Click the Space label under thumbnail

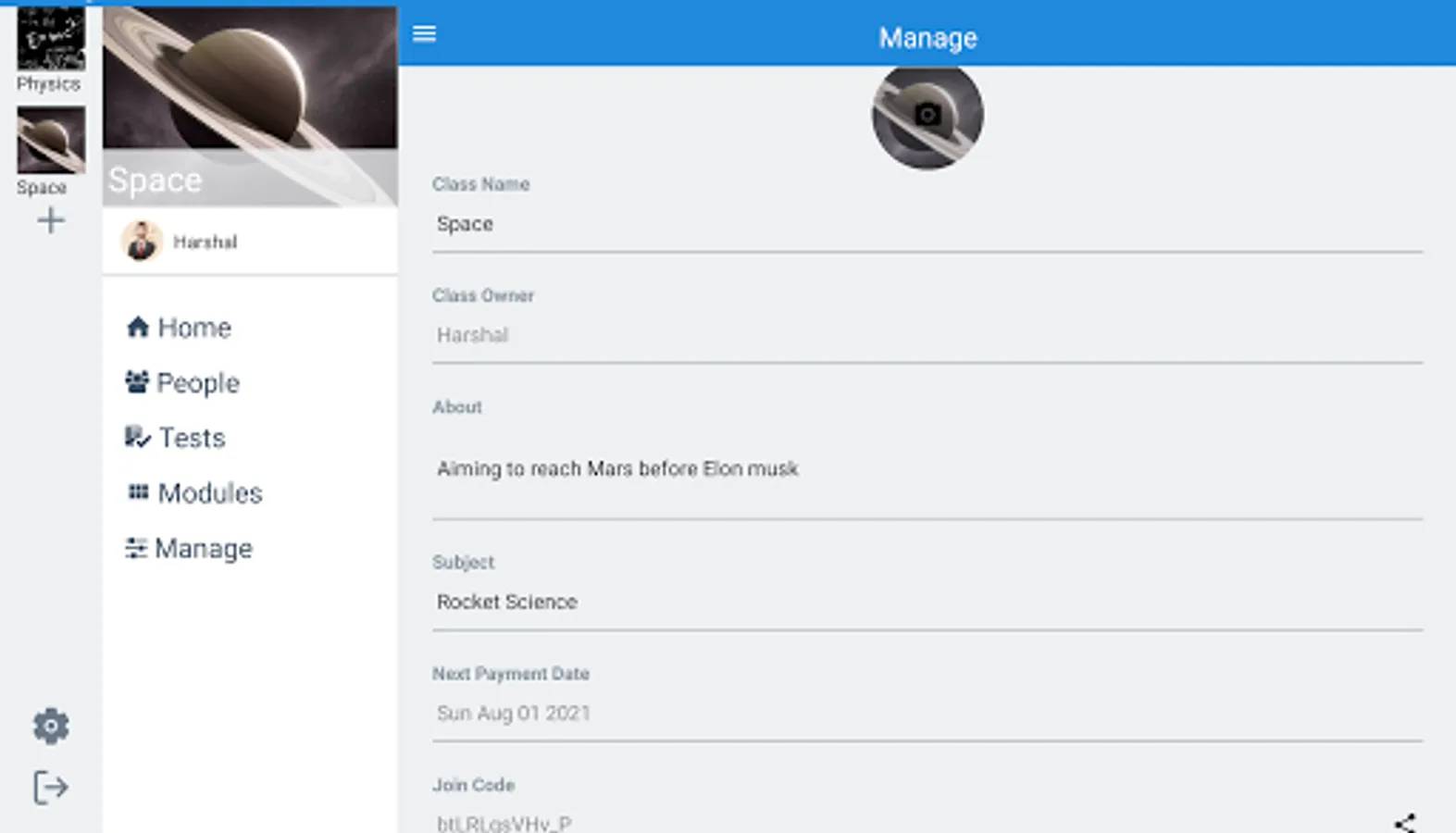[x=42, y=188]
